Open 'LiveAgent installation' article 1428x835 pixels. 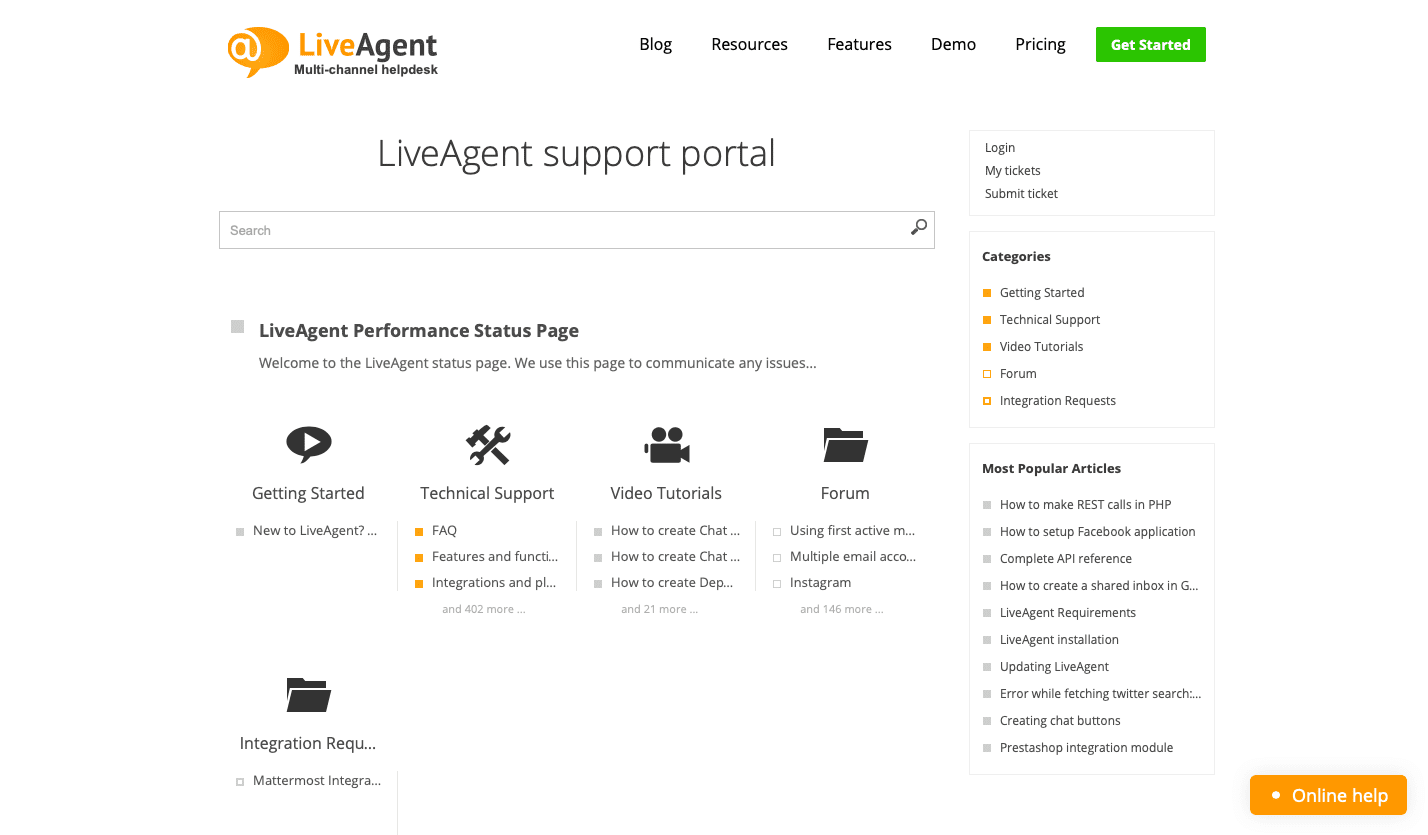[1059, 639]
